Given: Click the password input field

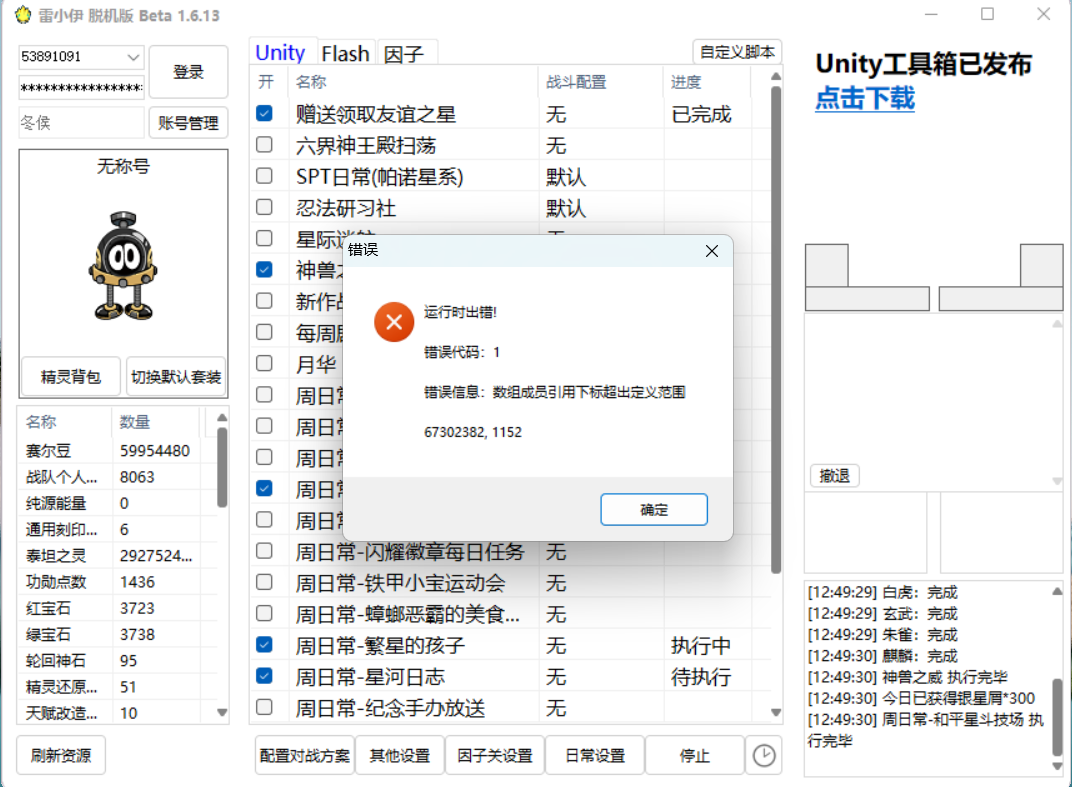Looking at the screenshot, I should (80, 87).
